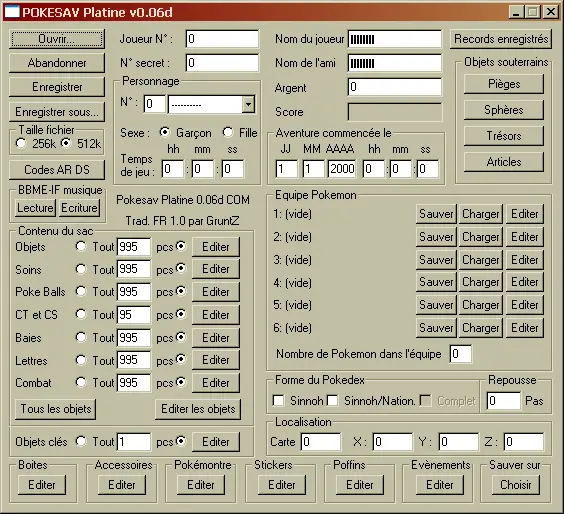The width and height of the screenshot is (564, 514).
Task: Click the Argent money field
Action: [x=395, y=87]
